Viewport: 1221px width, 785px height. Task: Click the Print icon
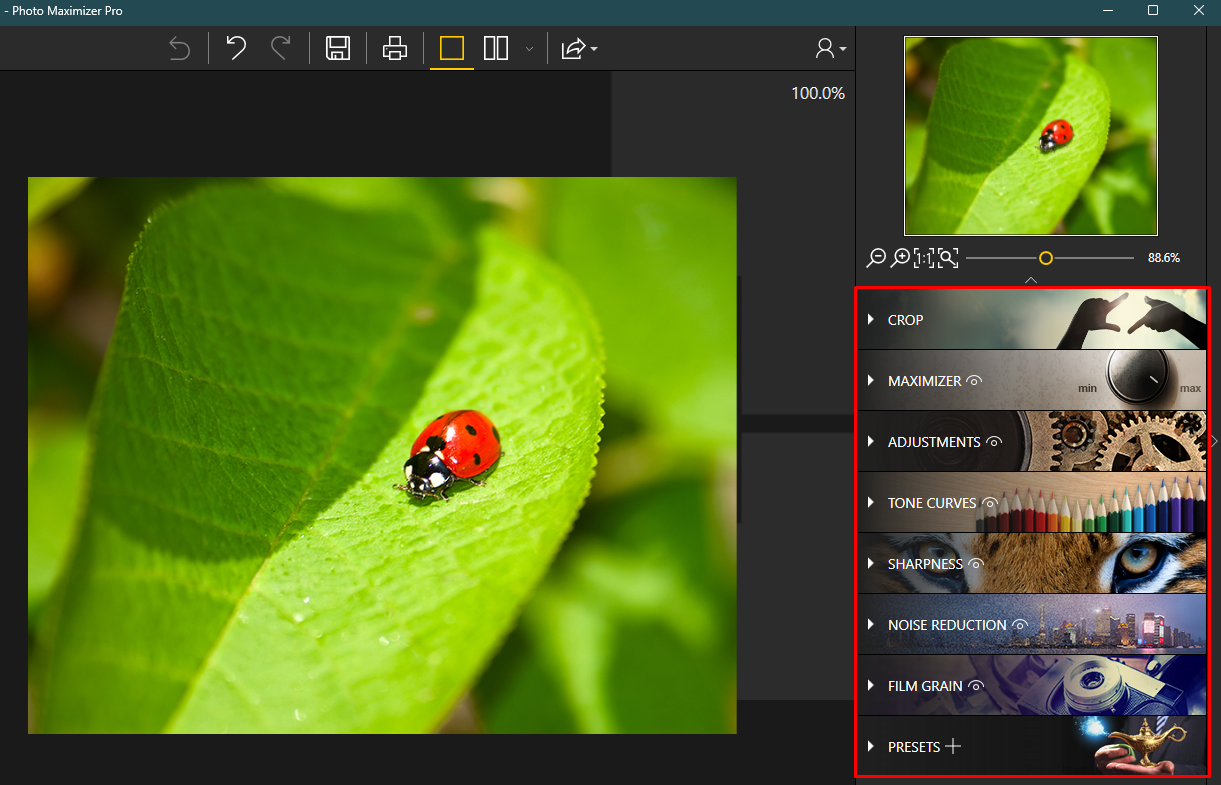[394, 47]
